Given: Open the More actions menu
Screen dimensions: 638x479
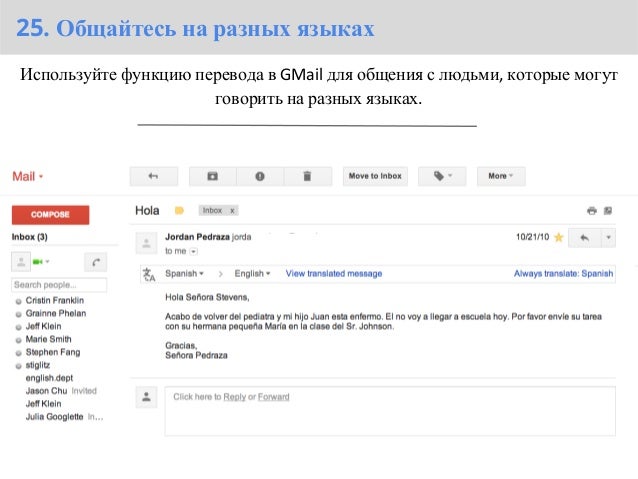Looking at the screenshot, I should (501, 176).
